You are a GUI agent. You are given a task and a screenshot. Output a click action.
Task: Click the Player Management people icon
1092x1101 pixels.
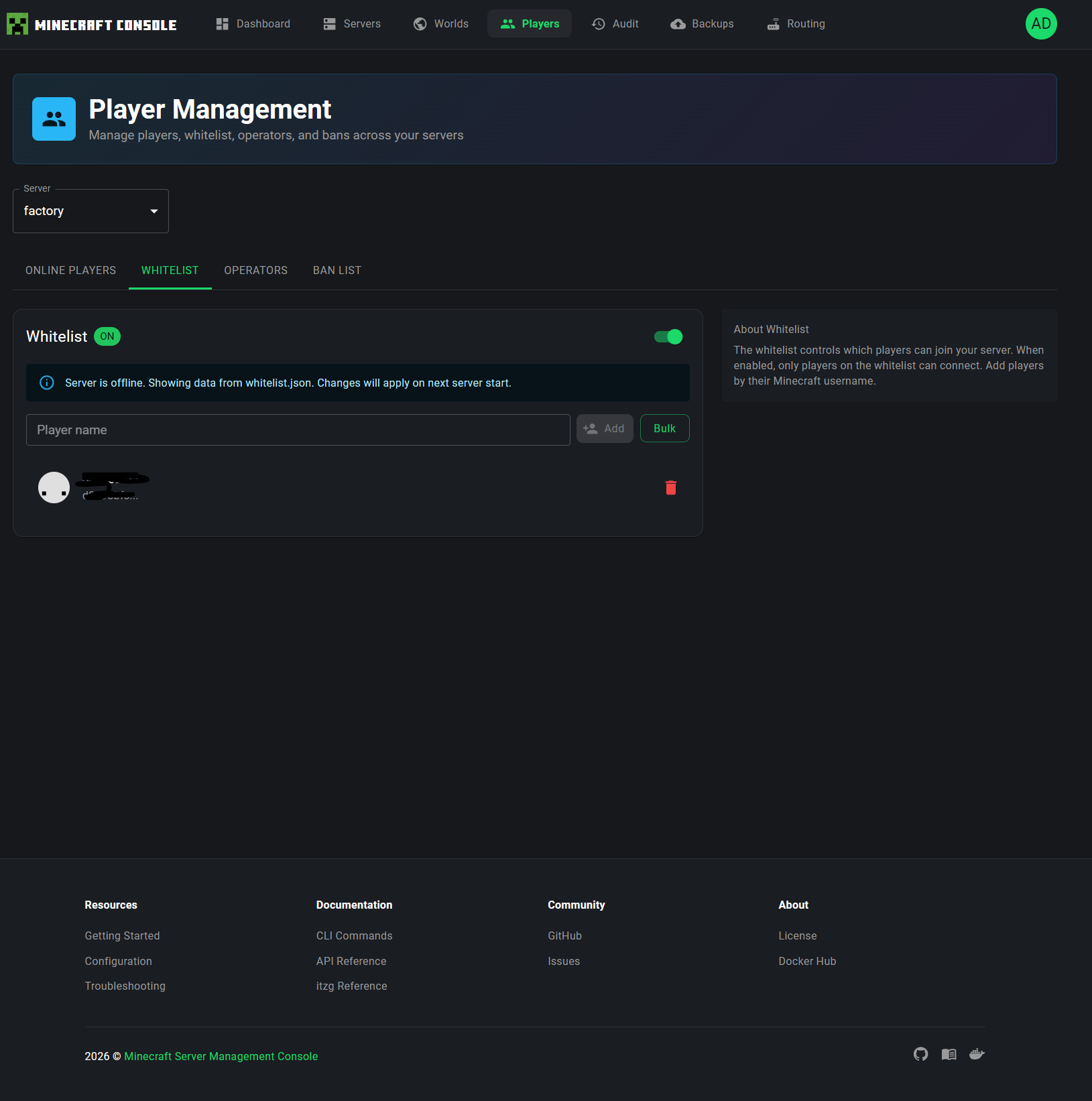coord(54,119)
